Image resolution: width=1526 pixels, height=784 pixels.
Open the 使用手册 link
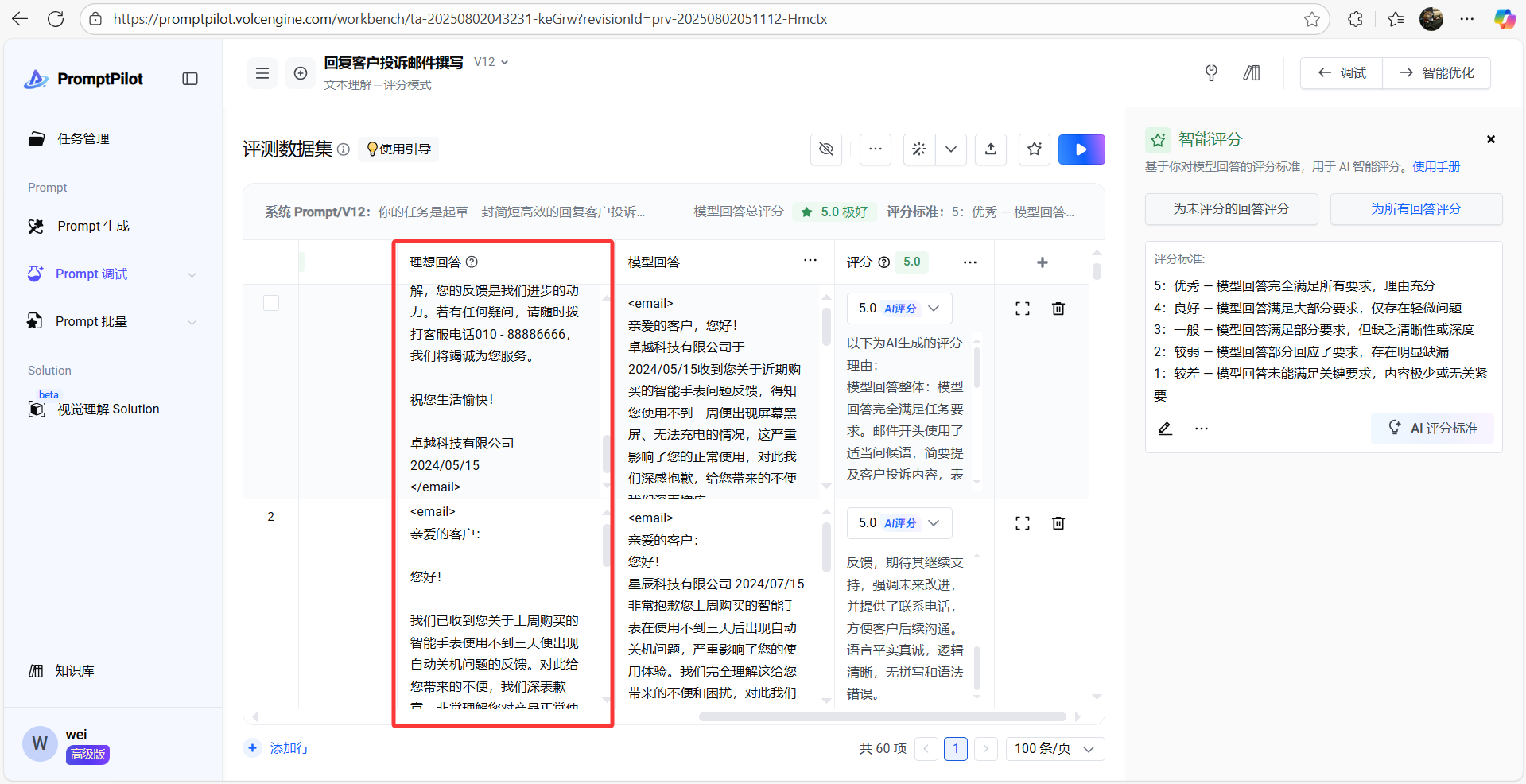[x=1436, y=167]
